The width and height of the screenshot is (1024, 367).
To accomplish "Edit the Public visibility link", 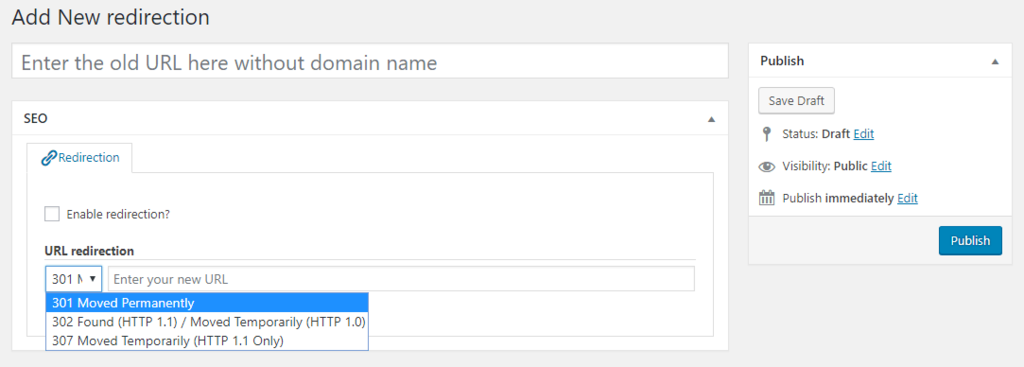I will pyautogui.click(x=881, y=167).
